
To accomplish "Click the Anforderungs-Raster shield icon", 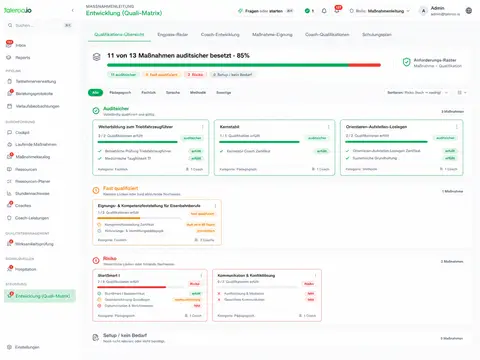I will click(x=406, y=62).
